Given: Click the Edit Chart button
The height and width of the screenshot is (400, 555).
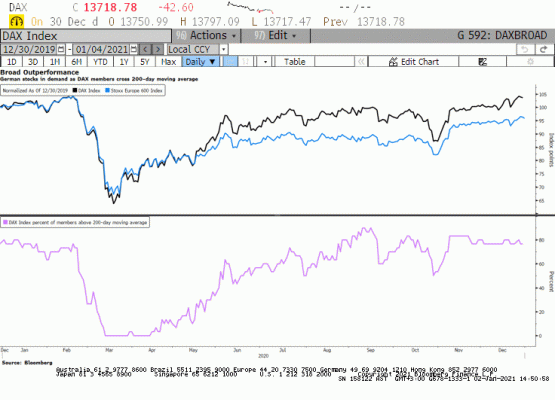Looking at the screenshot, I should (413, 62).
